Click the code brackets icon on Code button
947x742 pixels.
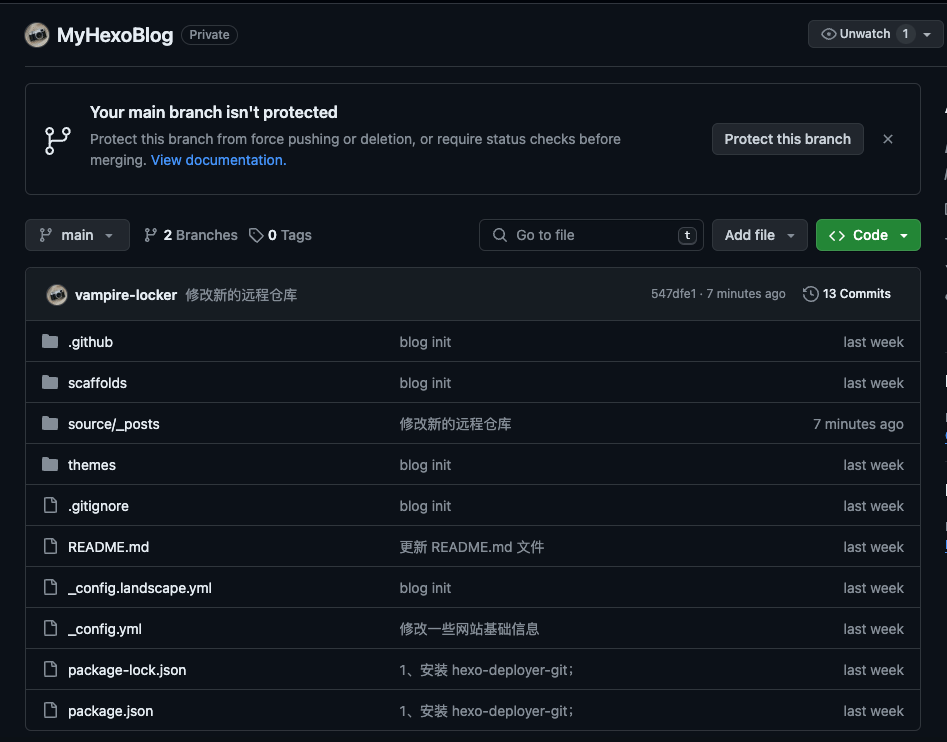(x=836, y=235)
